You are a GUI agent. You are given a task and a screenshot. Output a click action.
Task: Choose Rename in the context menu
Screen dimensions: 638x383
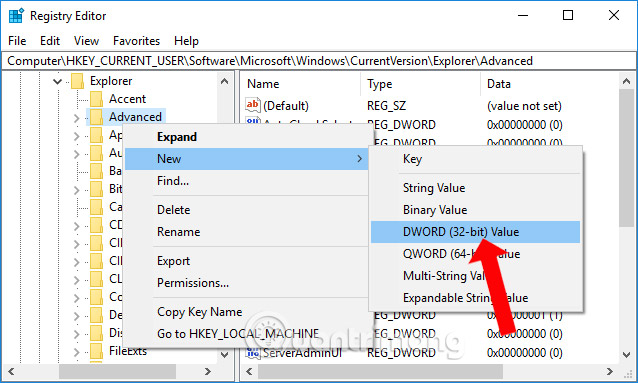pos(247,232)
